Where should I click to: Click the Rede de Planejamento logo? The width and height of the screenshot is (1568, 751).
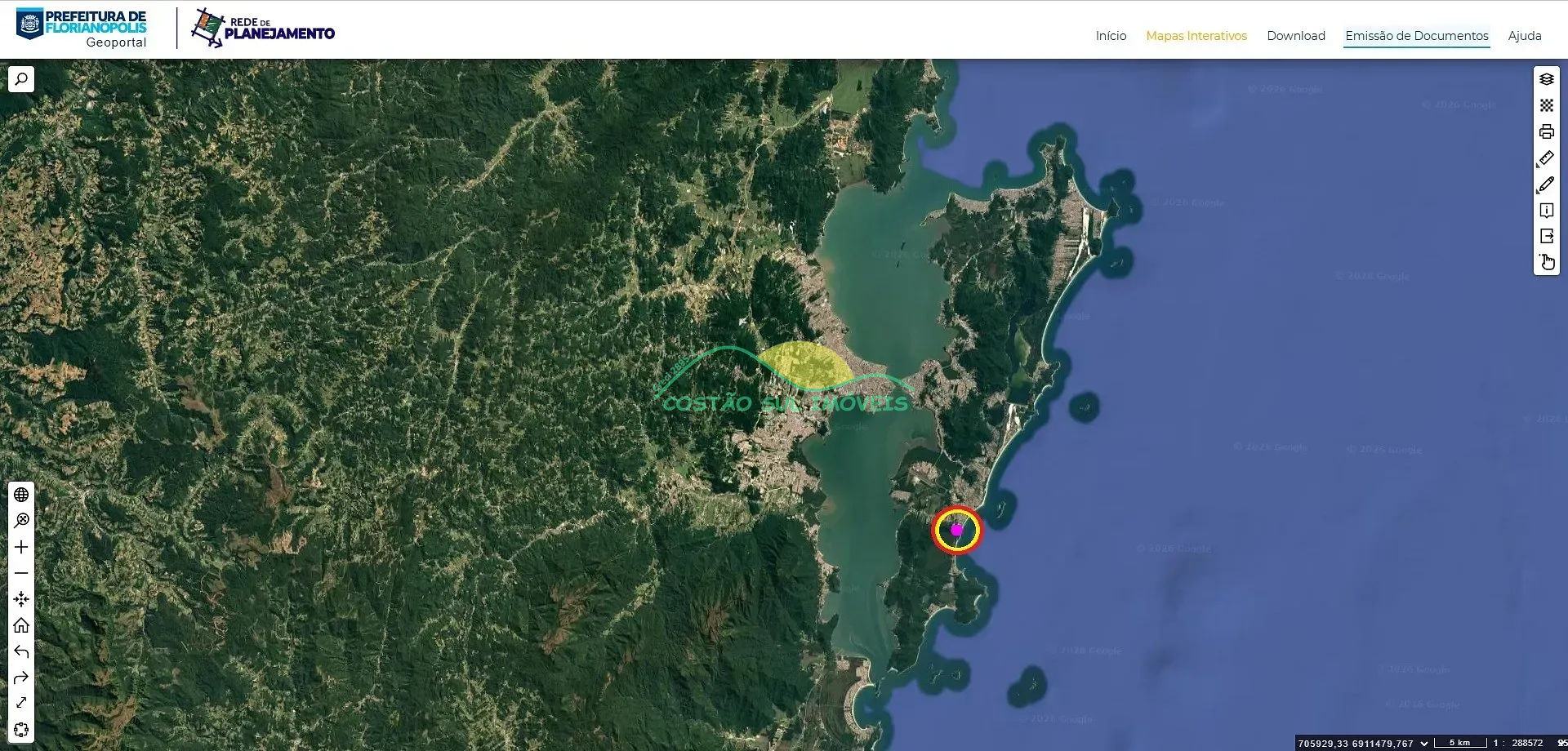point(263,29)
